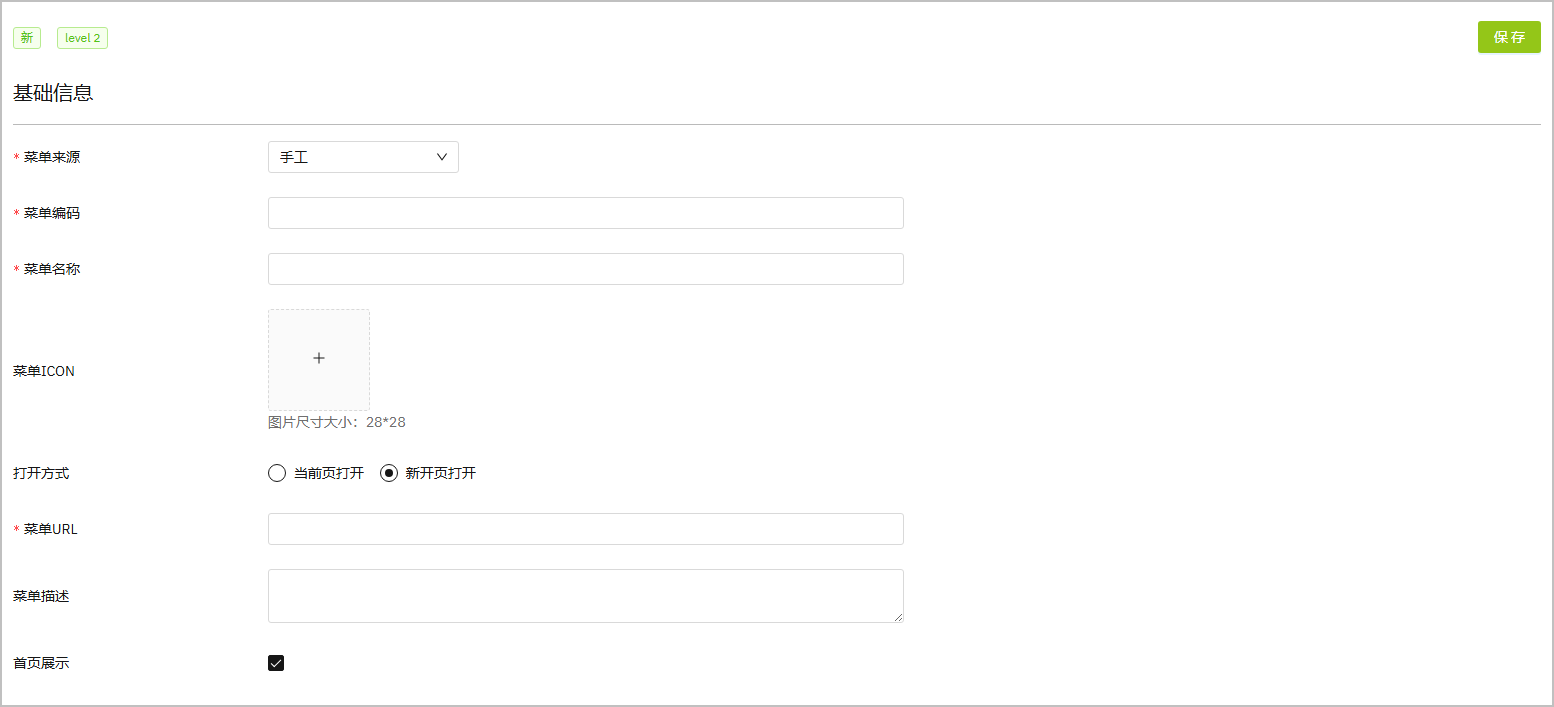Click the 图片尺寸大小 28*28 hint text

[337, 422]
